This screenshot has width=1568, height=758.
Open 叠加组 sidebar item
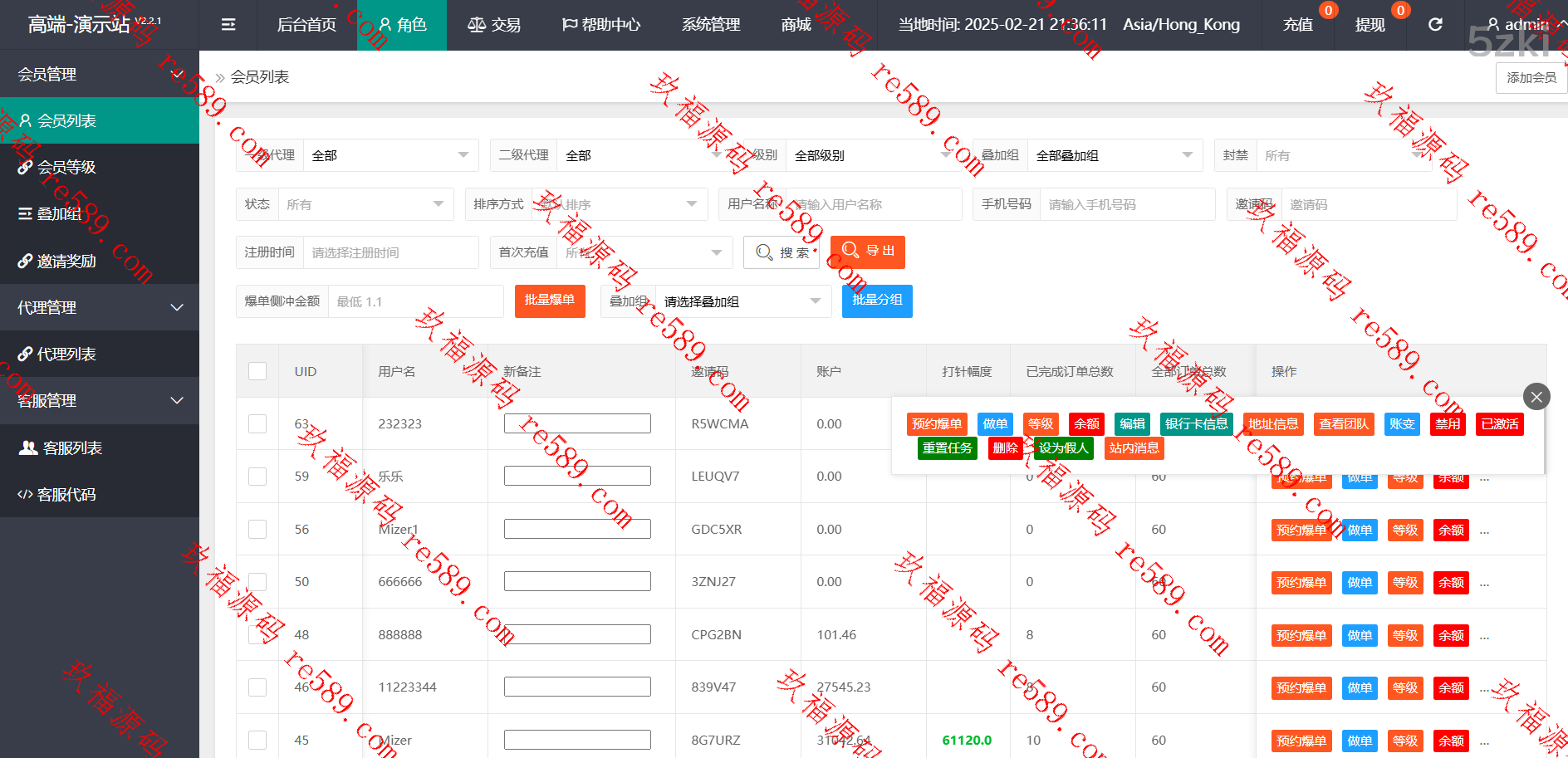pos(58,214)
